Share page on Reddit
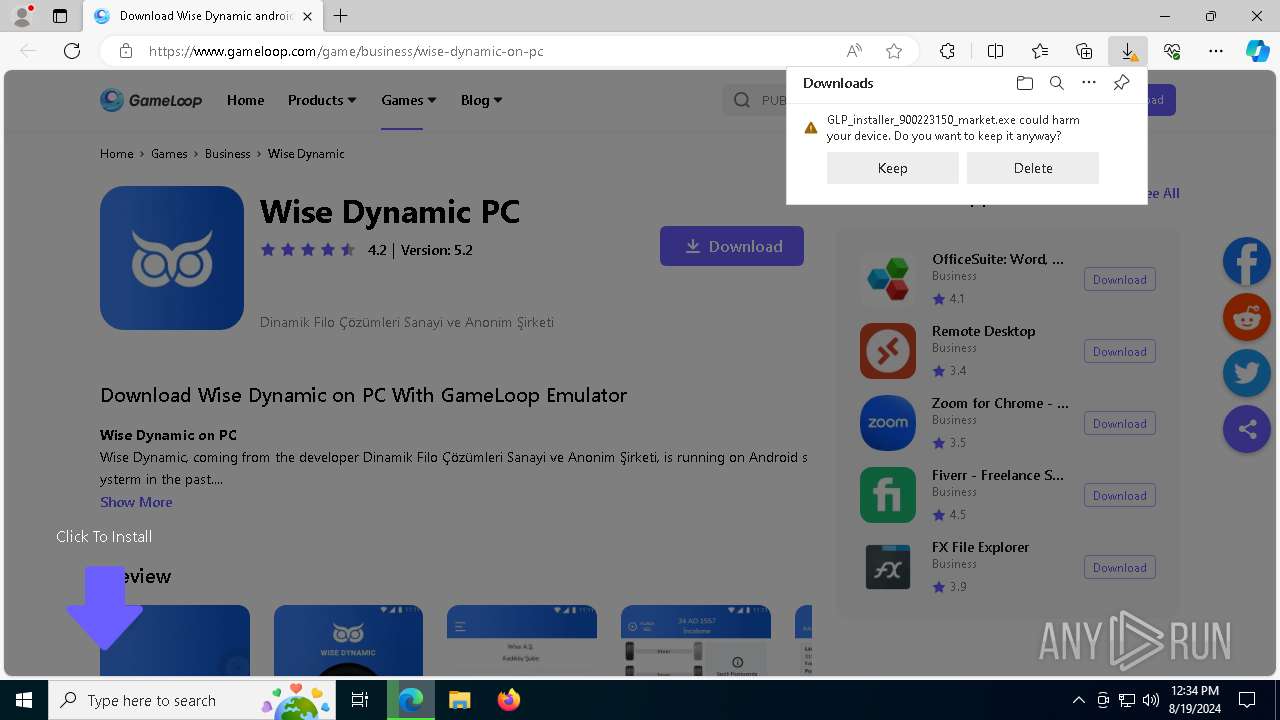Screen dimensions: 1280x720 coord(1247,318)
